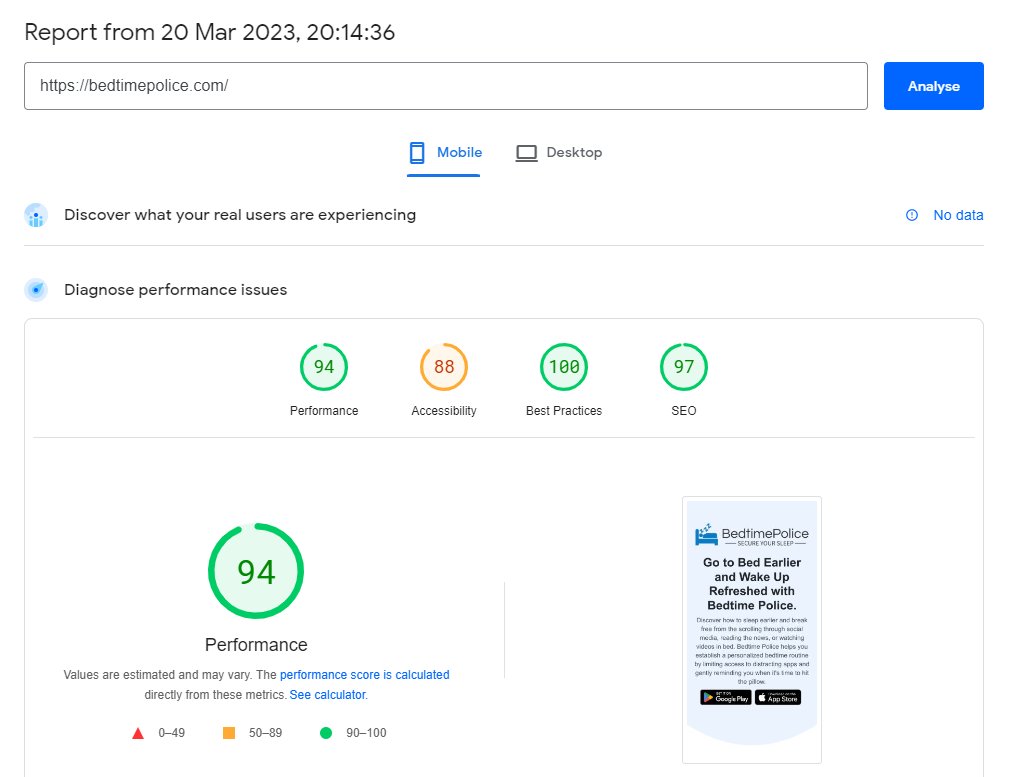This screenshot has width=1021, height=777.
Task: Select the Accessibility 88 score gauge
Action: pyautogui.click(x=444, y=367)
